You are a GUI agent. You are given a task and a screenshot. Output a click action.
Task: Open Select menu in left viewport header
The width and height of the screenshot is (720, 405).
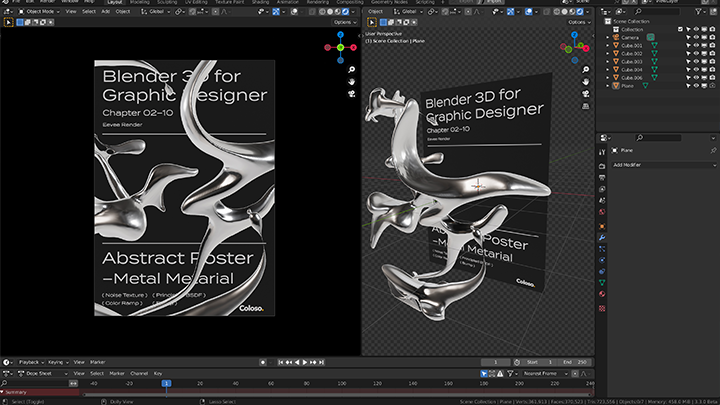(89, 11)
